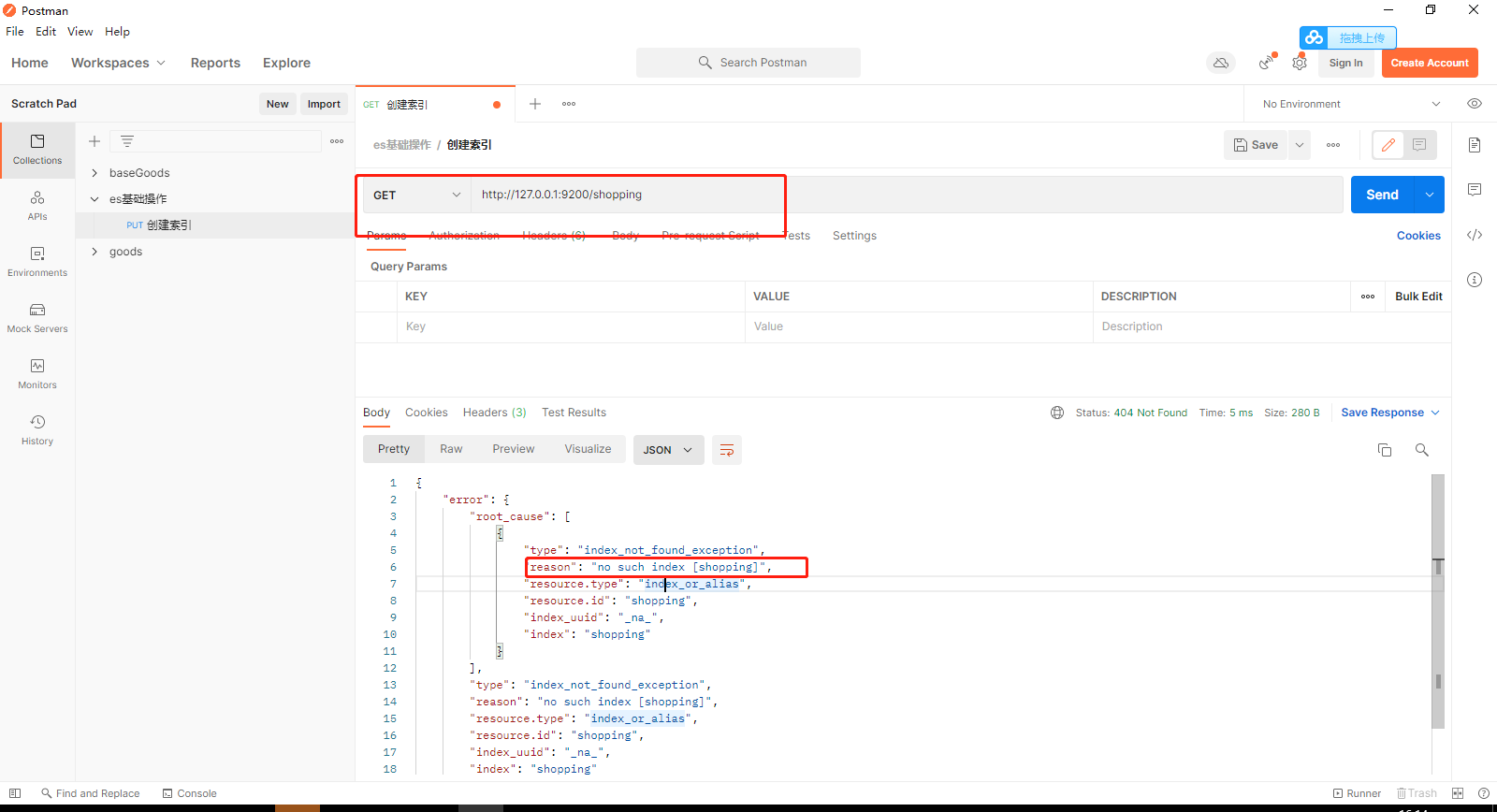Screen dimensions: 1497x812
Task: Open collections panel more-options ellipsis
Action: point(337,141)
